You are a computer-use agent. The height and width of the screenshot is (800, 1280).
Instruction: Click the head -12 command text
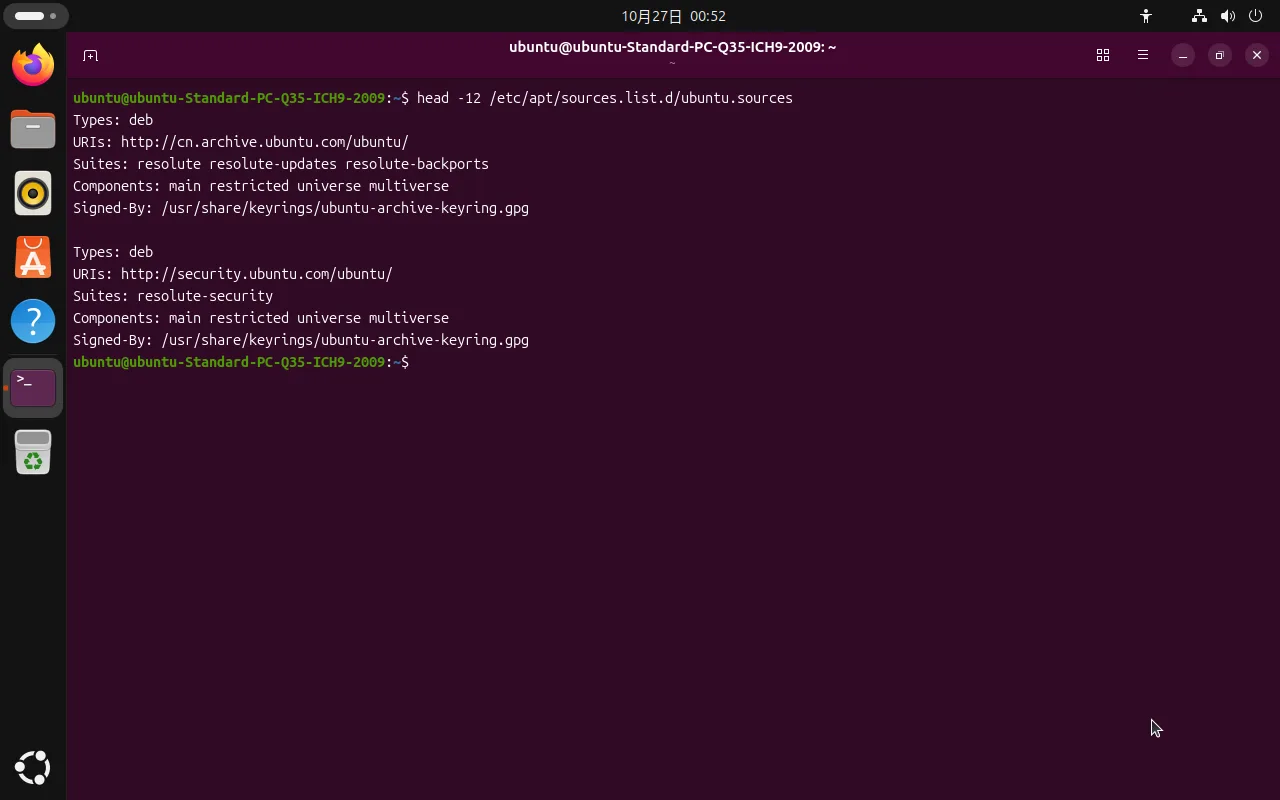coord(604,98)
